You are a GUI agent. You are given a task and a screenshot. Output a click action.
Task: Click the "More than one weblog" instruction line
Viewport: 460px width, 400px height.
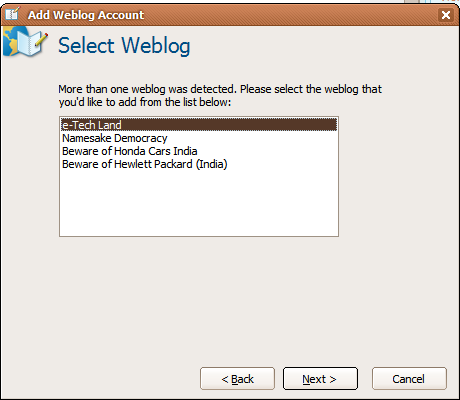coord(220,89)
